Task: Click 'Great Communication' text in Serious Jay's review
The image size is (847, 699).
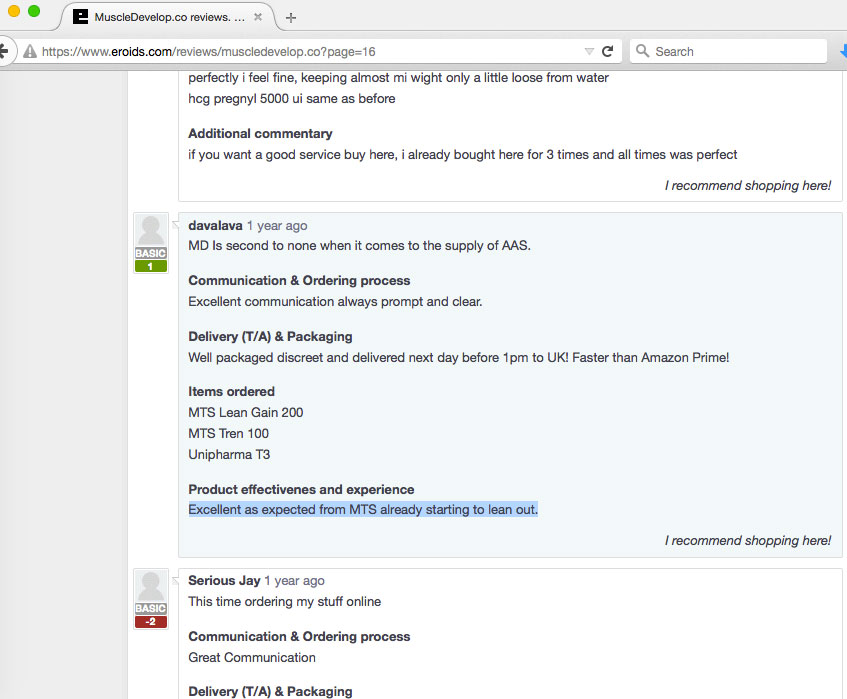Action: tap(252, 658)
